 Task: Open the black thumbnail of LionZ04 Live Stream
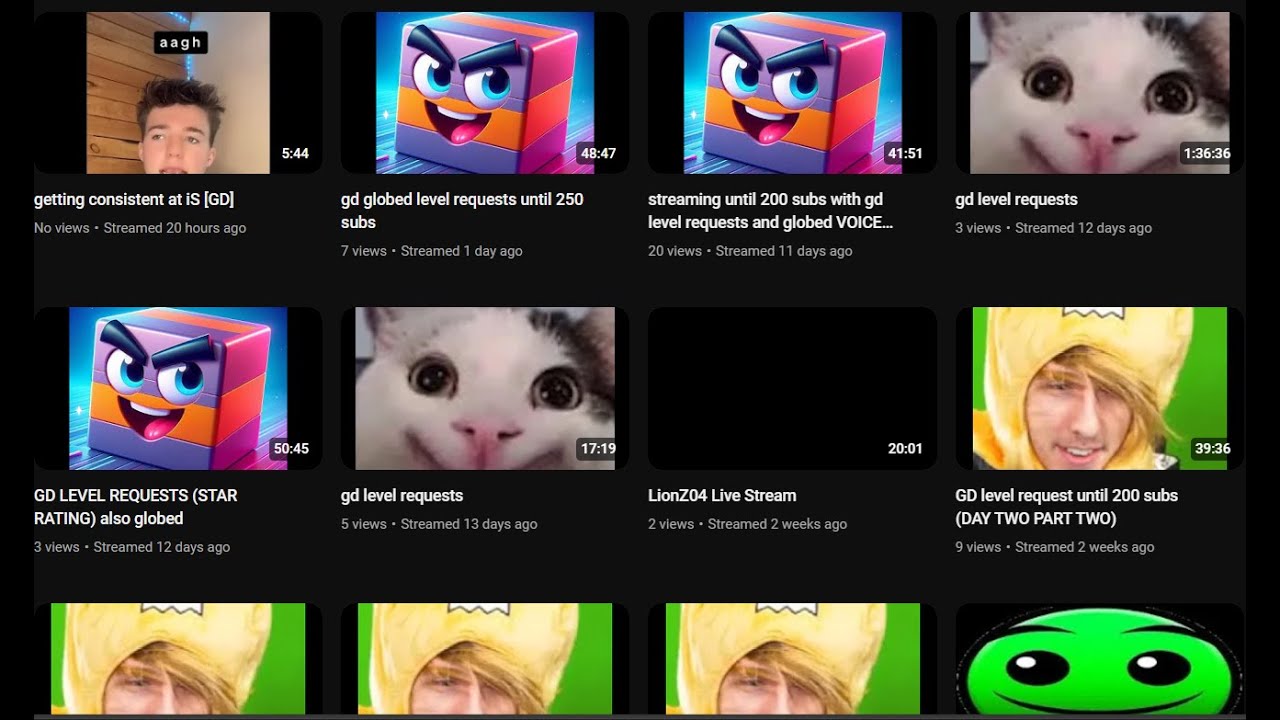point(792,388)
